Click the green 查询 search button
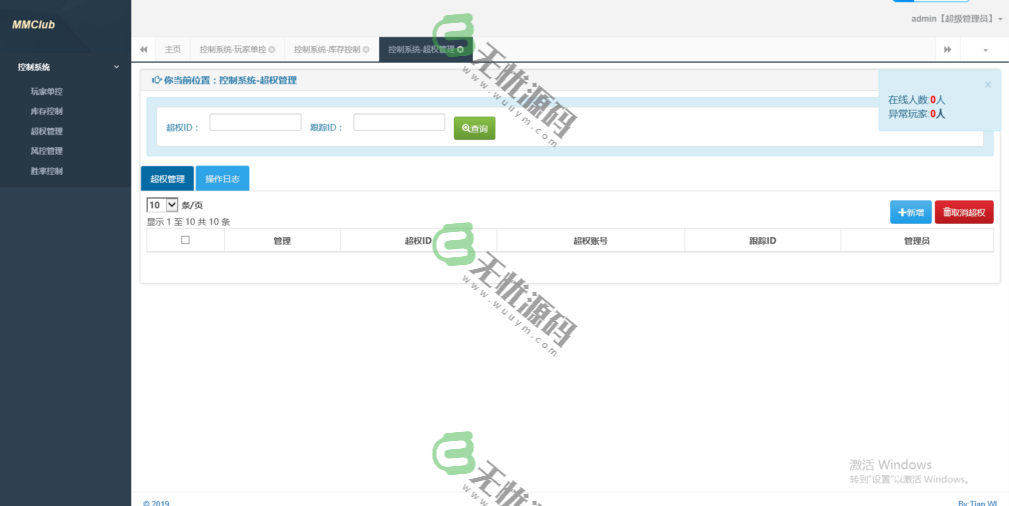 (474, 129)
